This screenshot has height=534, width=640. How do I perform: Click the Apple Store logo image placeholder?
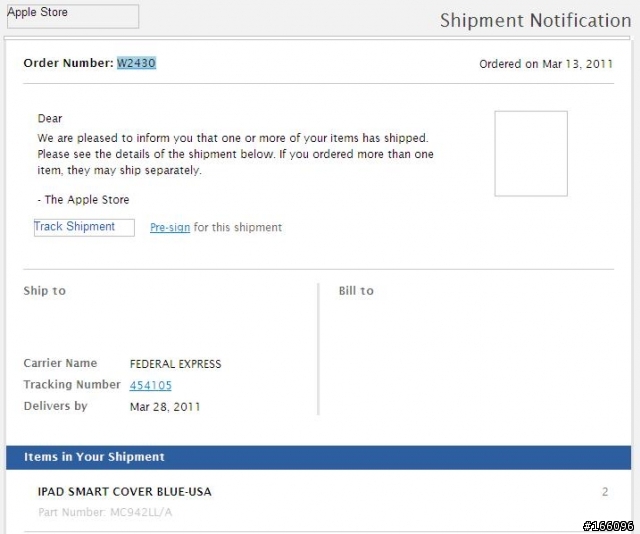[73, 16]
